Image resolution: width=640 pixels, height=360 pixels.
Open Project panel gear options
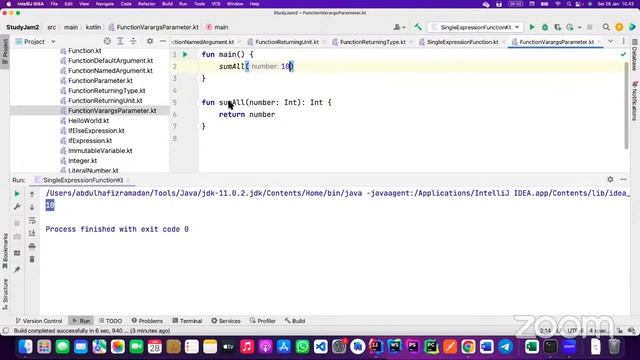(150, 42)
